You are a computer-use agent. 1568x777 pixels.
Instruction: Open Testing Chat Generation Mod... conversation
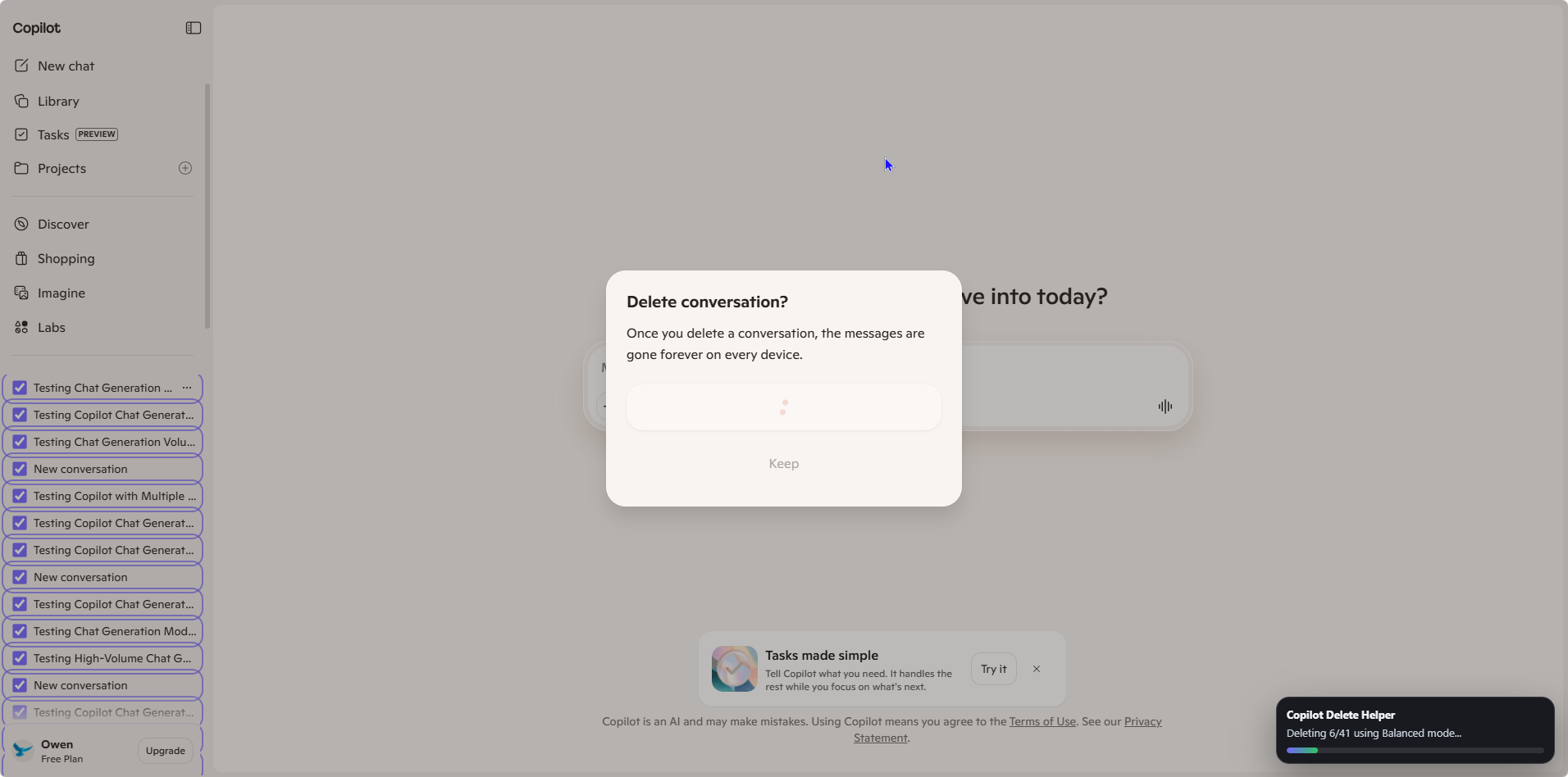pos(115,631)
